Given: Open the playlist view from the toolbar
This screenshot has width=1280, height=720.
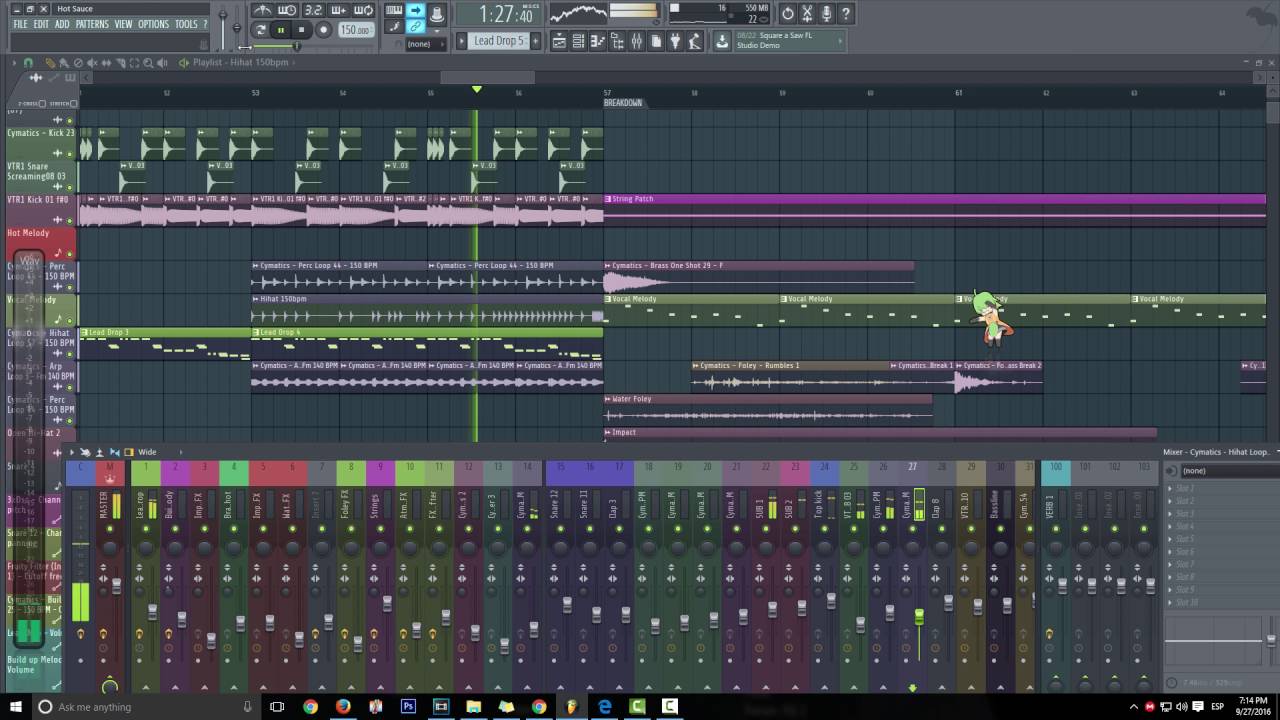Looking at the screenshot, I should 559,41.
